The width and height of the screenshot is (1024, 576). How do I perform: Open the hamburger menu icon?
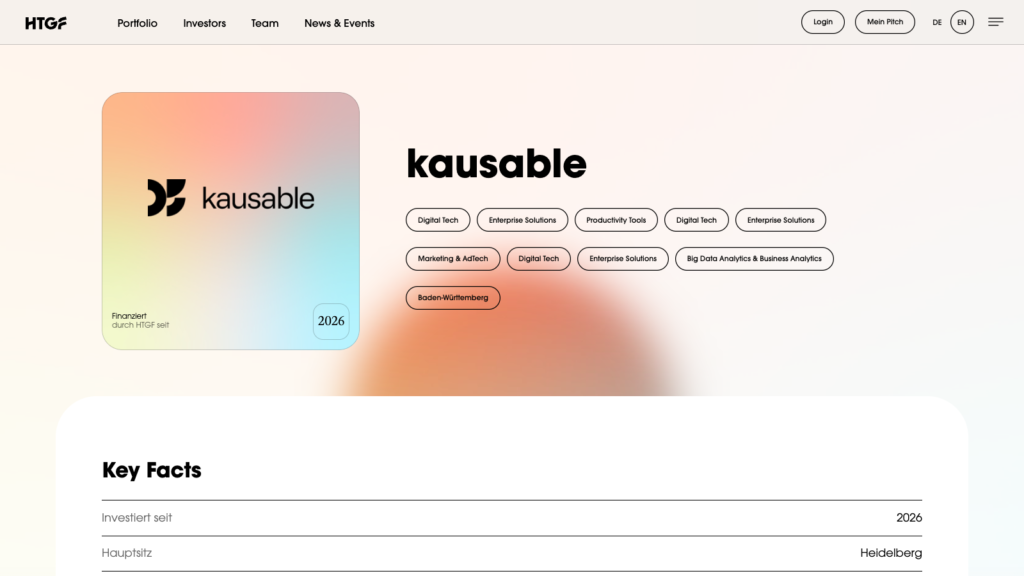tap(995, 22)
